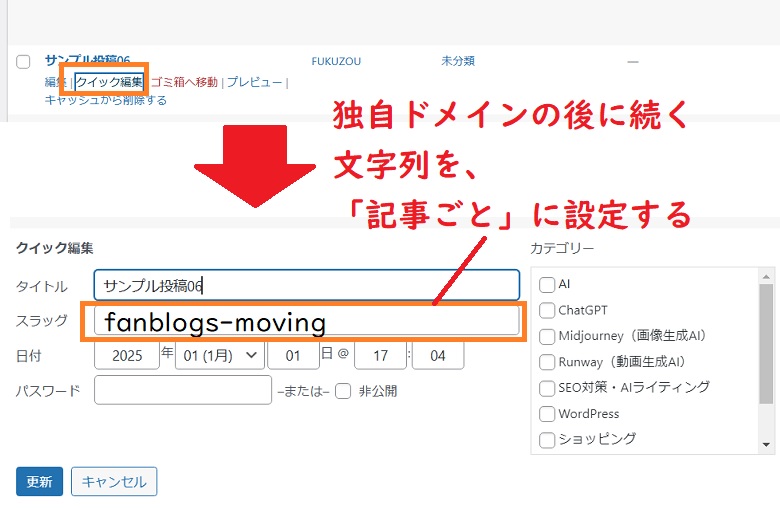Screen dimensions: 780x508
Task: Click the ゴミ箱へ移動 link
Action: pos(185,82)
